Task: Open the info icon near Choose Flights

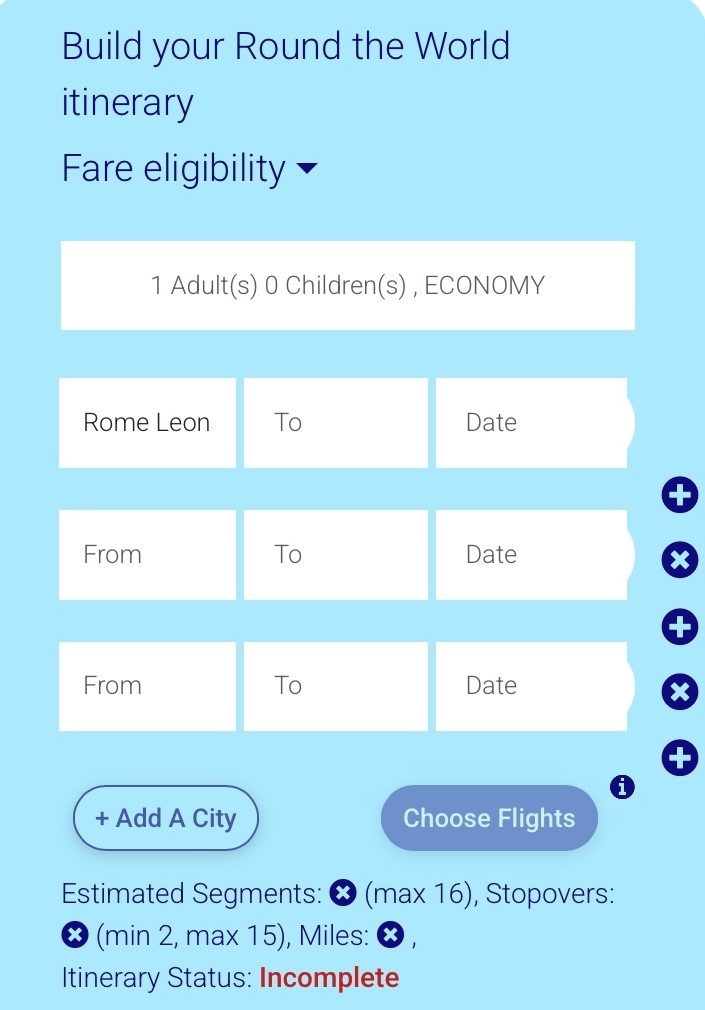Action: pos(622,788)
